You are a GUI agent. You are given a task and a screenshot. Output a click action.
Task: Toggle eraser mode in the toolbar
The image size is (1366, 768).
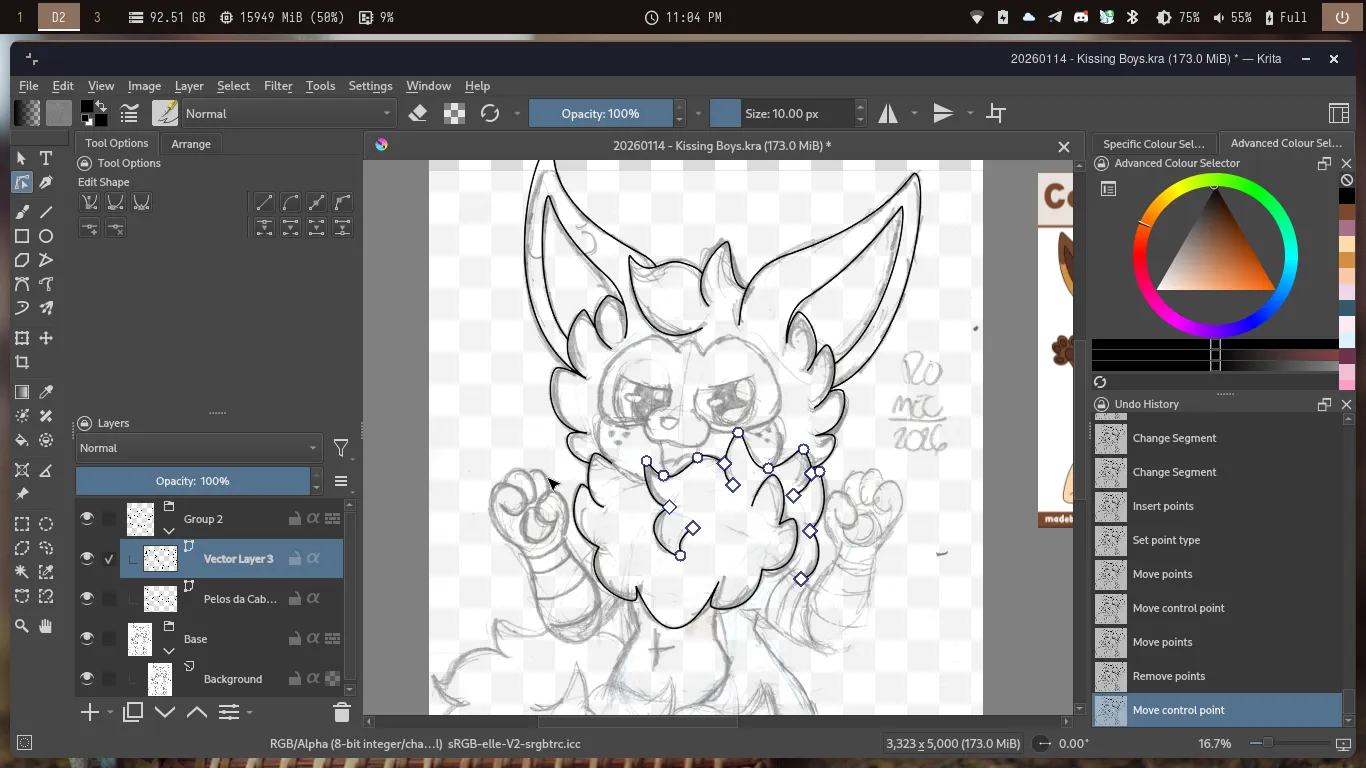click(x=418, y=114)
